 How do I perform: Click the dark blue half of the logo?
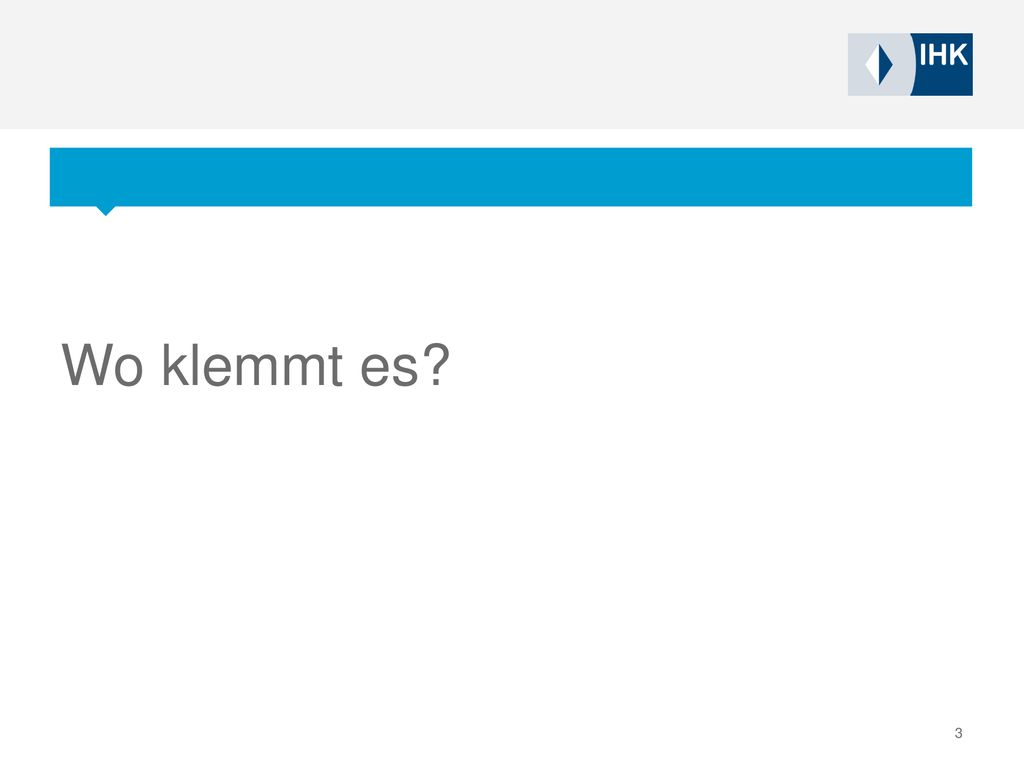click(x=942, y=65)
